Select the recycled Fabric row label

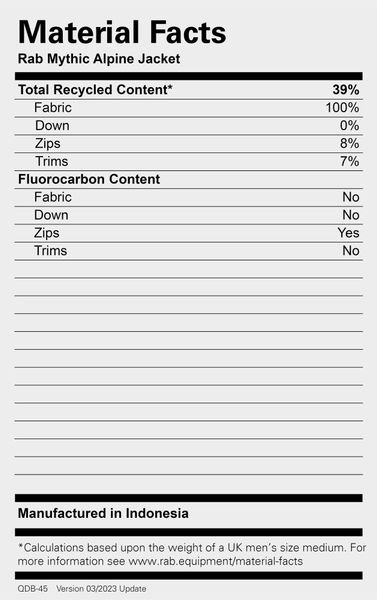(53, 108)
